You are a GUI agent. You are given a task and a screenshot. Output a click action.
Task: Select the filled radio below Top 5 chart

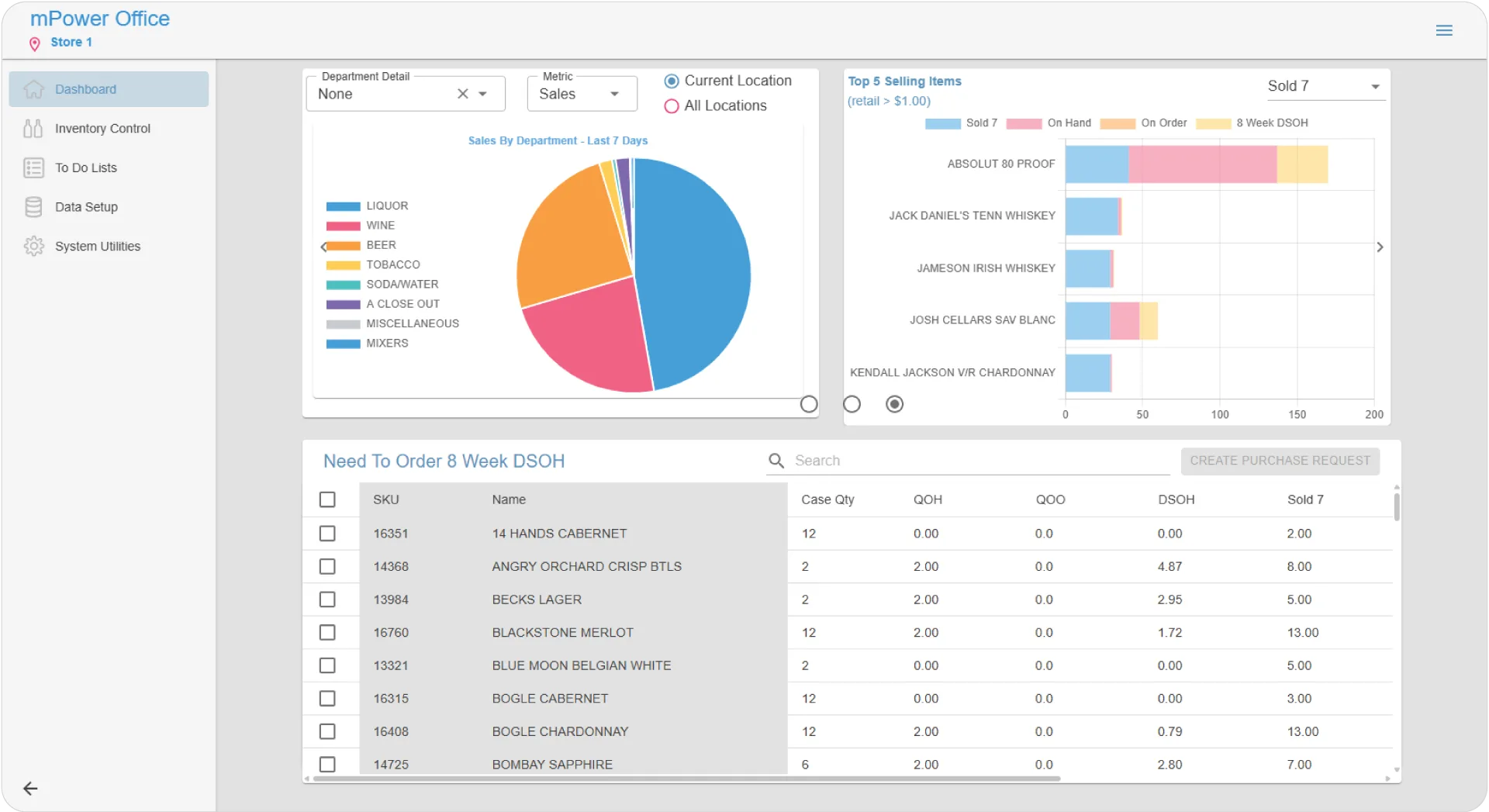pyautogui.click(x=894, y=404)
